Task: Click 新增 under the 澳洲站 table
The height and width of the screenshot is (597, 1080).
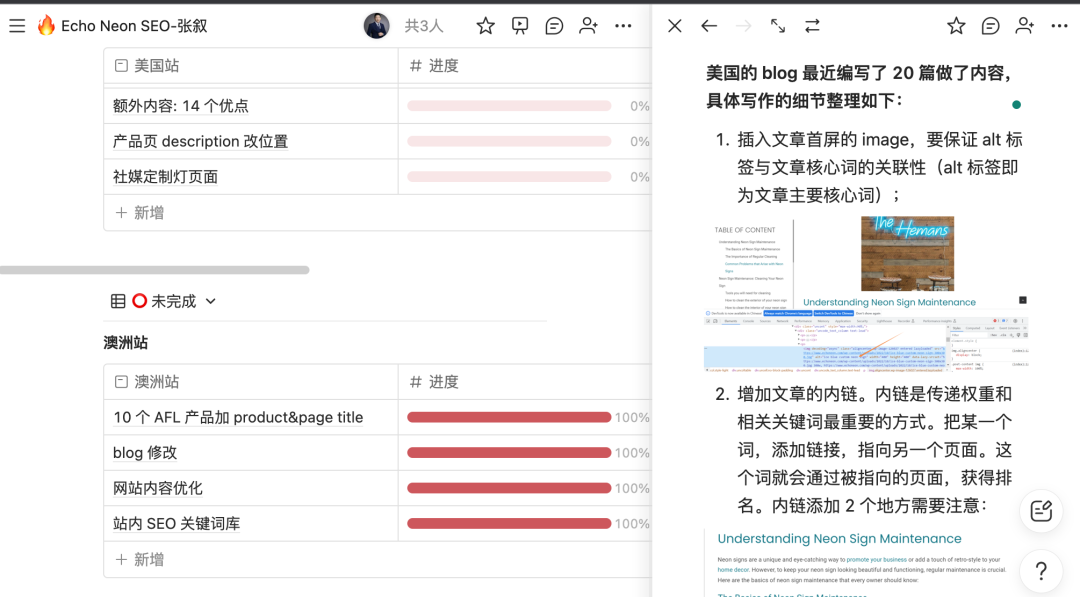Action: coord(140,559)
